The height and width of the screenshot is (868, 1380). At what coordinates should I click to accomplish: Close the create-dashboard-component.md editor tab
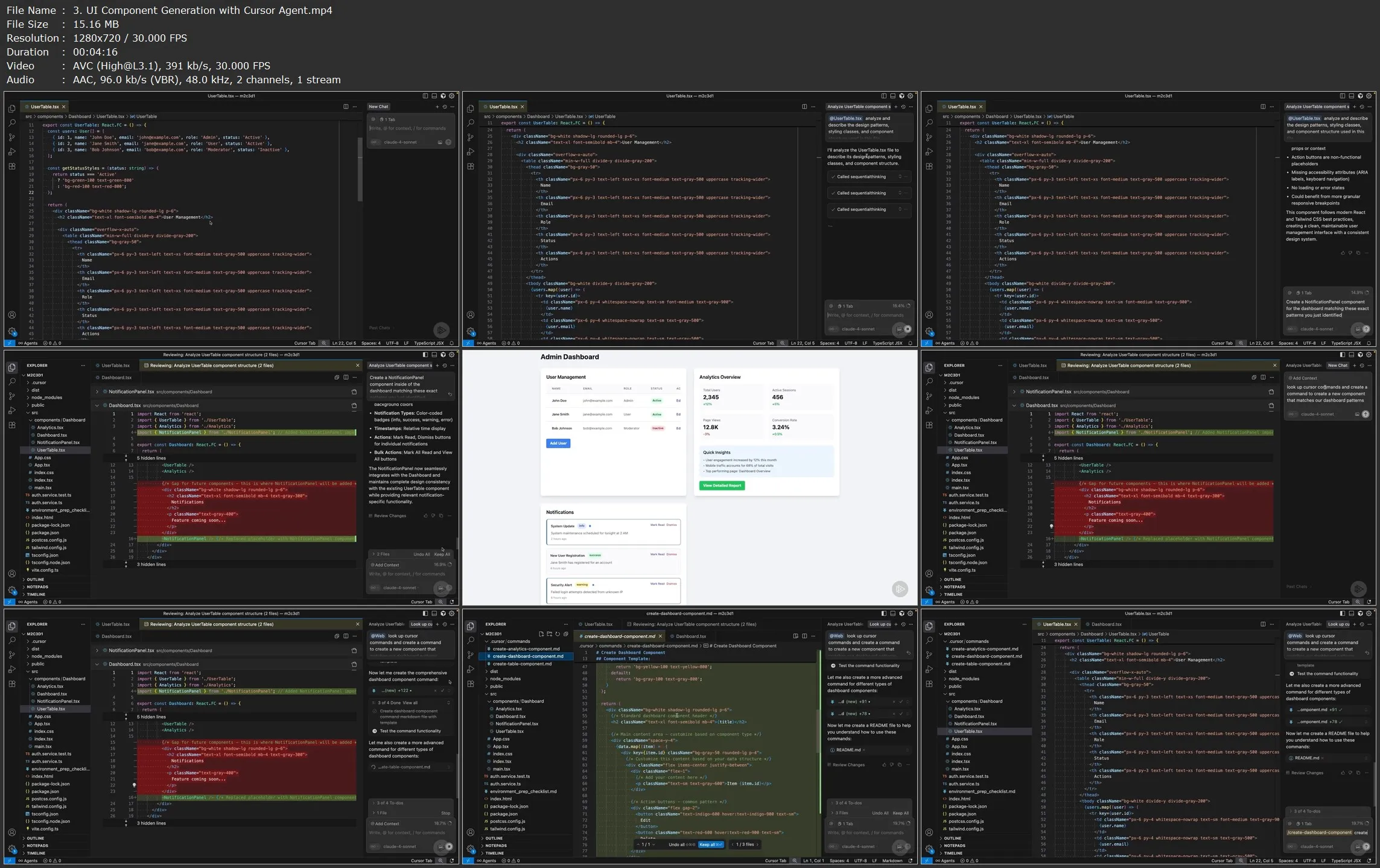660,636
